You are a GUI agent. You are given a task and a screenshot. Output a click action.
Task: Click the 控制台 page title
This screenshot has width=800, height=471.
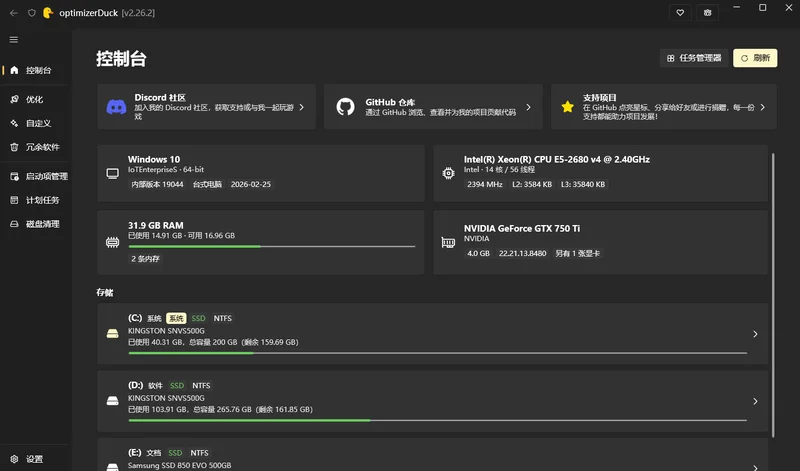tap(121, 59)
